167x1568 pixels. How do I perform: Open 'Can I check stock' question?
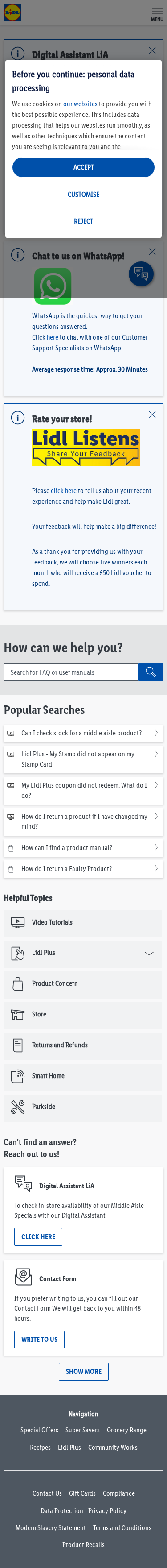click(x=83, y=733)
